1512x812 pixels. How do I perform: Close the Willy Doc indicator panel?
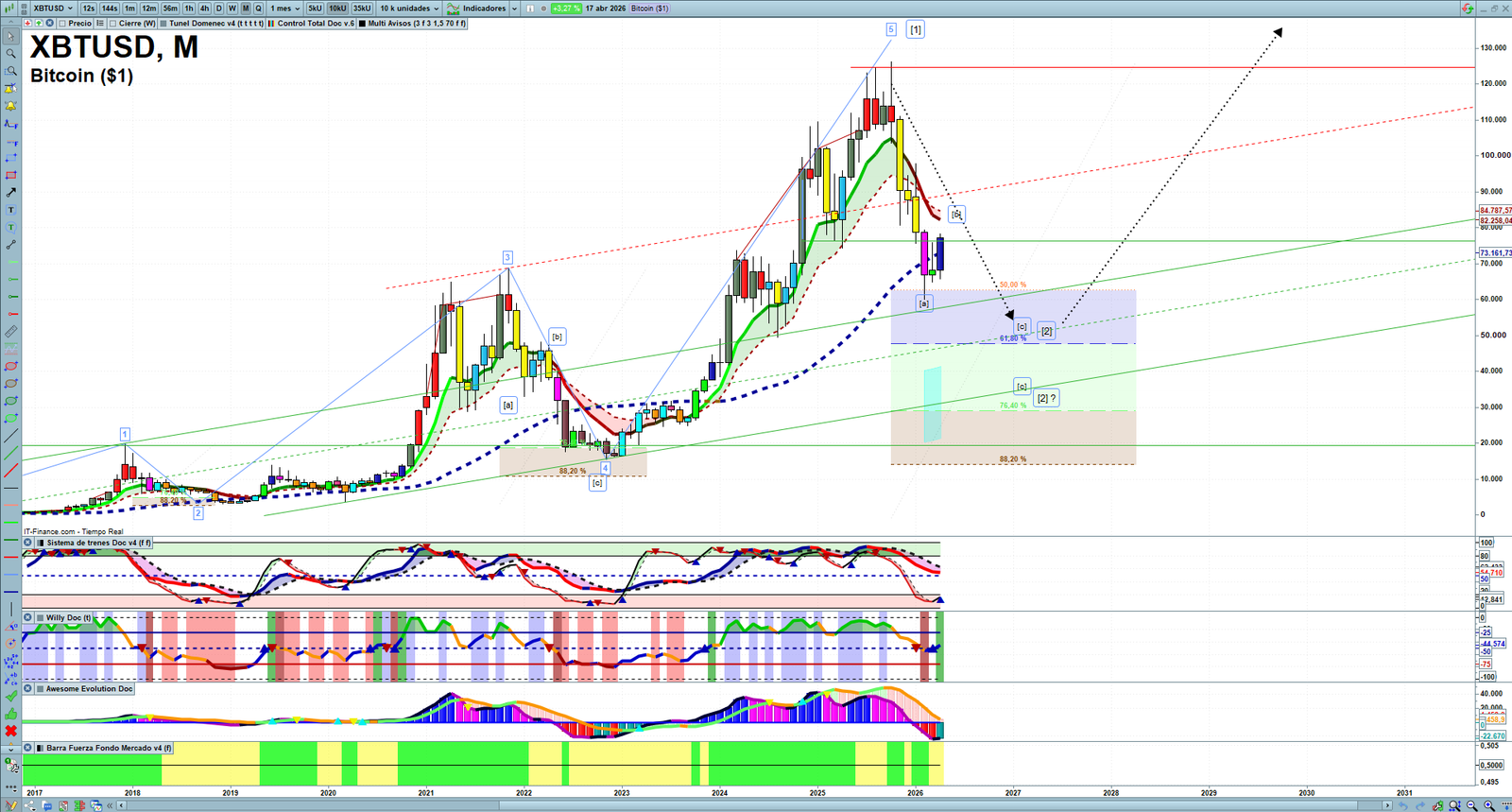[x=27, y=617]
